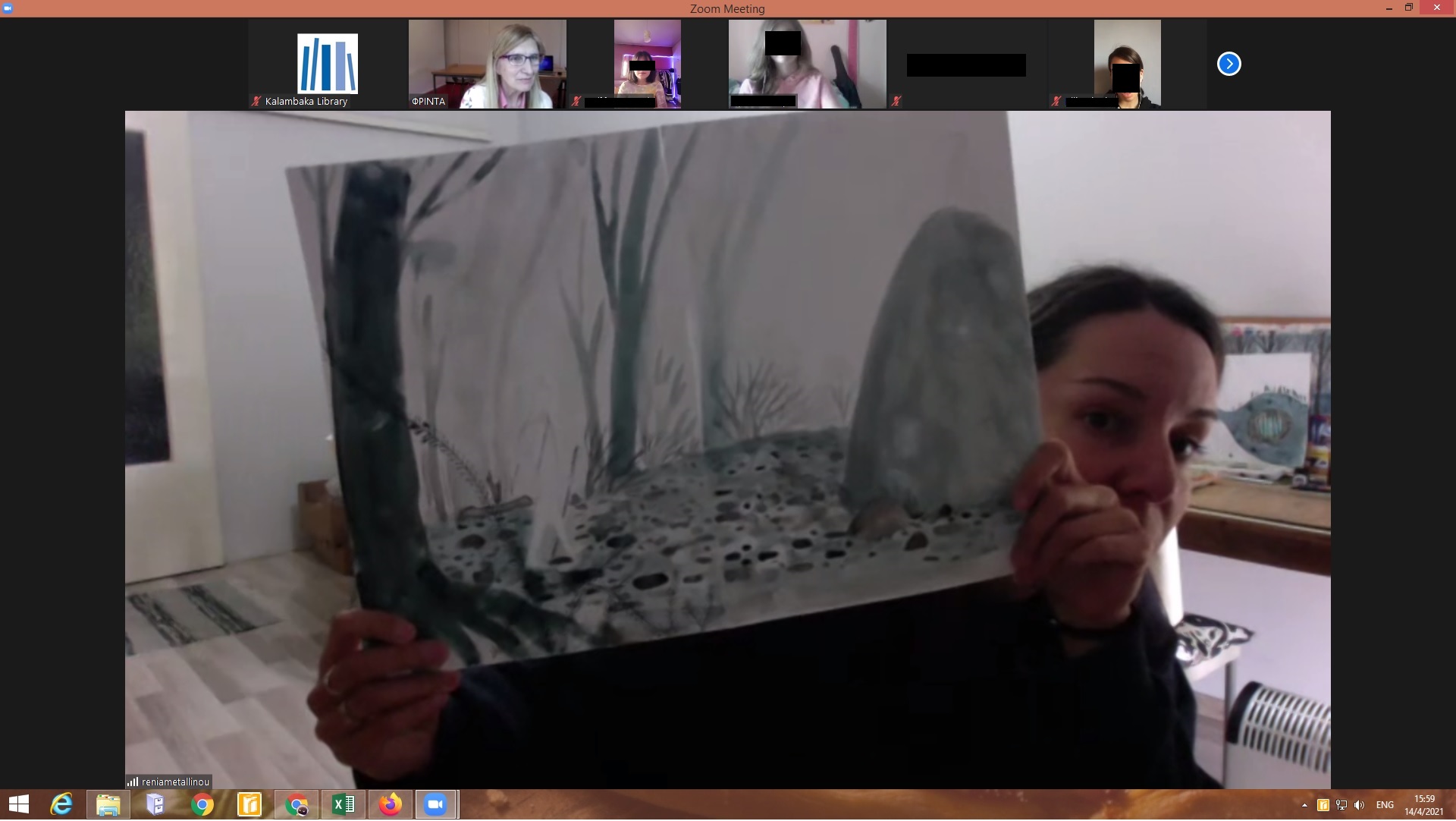Launch Internet Explorer from taskbar
Screen dimensions: 1456x821
click(61, 805)
